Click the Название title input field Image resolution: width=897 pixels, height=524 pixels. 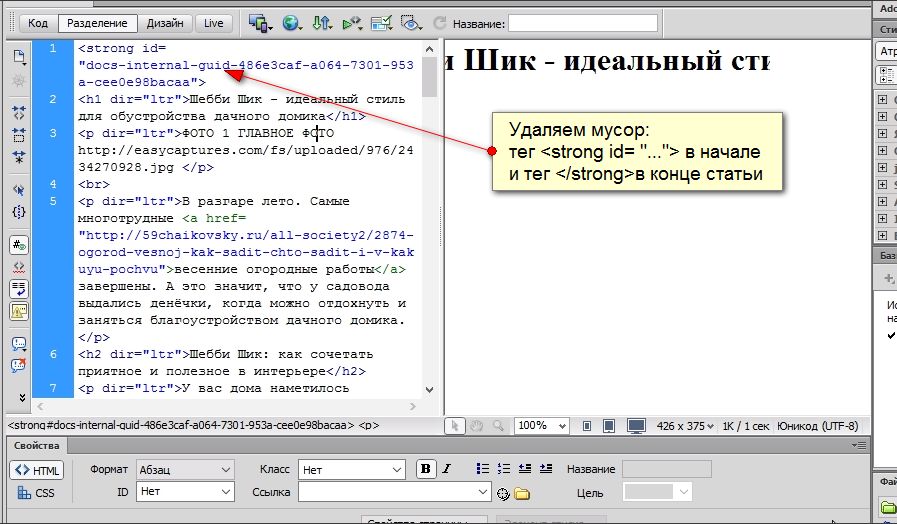(x=583, y=23)
